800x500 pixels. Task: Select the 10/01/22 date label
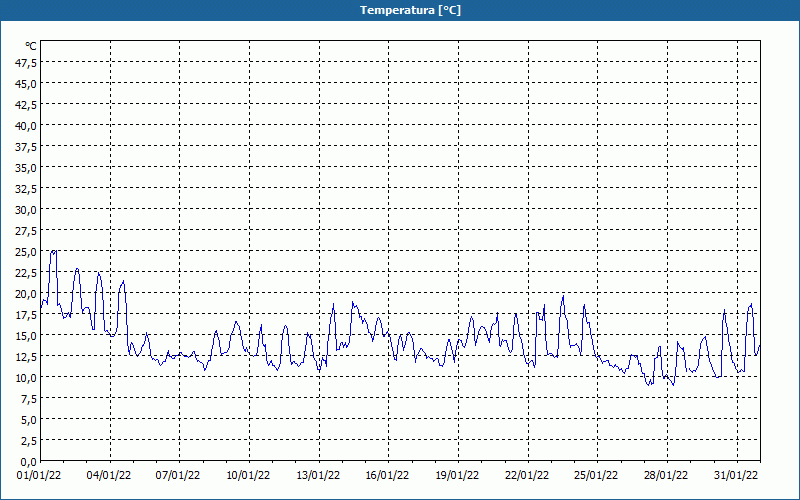click(x=248, y=476)
